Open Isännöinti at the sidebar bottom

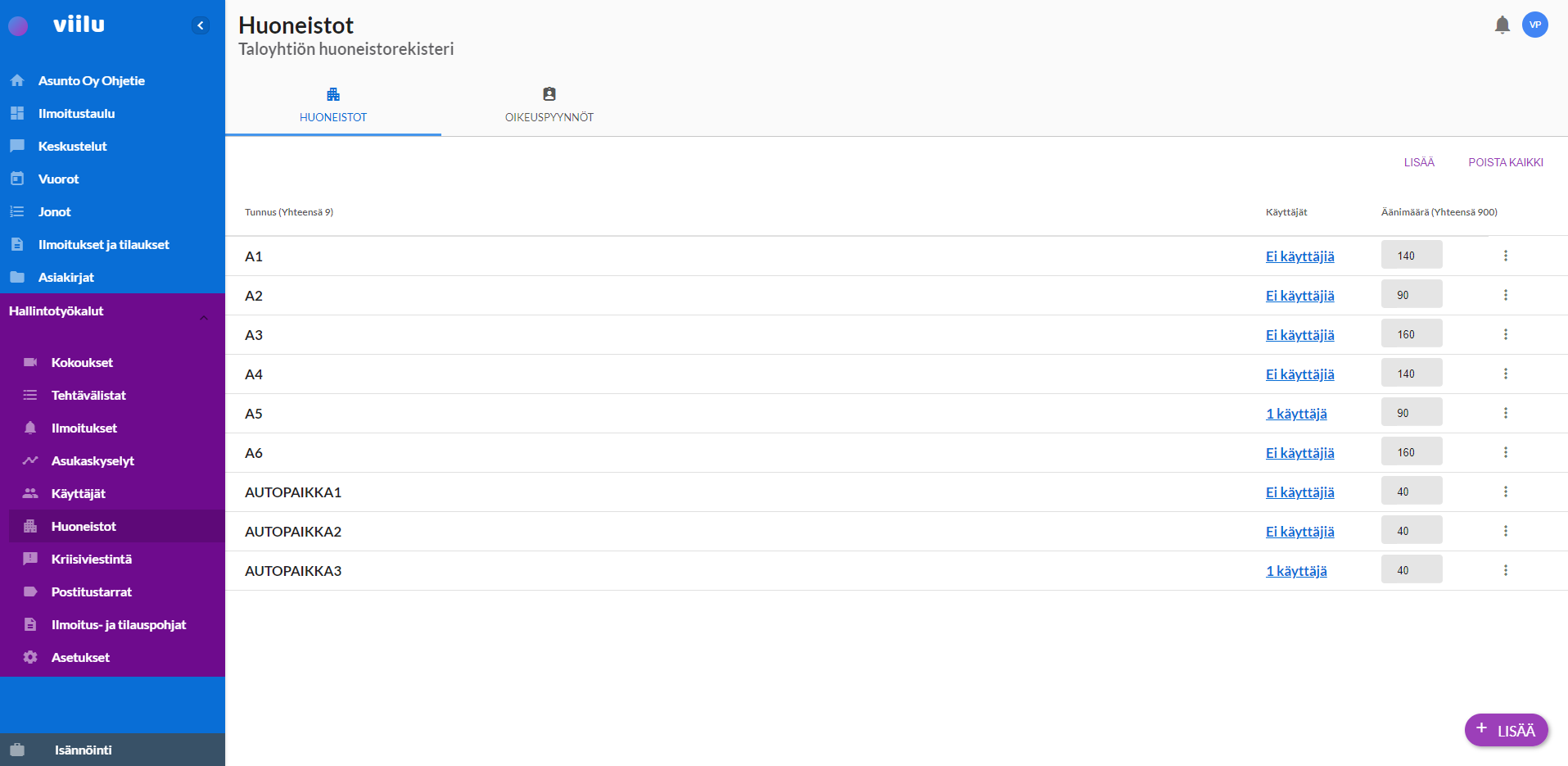(83, 750)
